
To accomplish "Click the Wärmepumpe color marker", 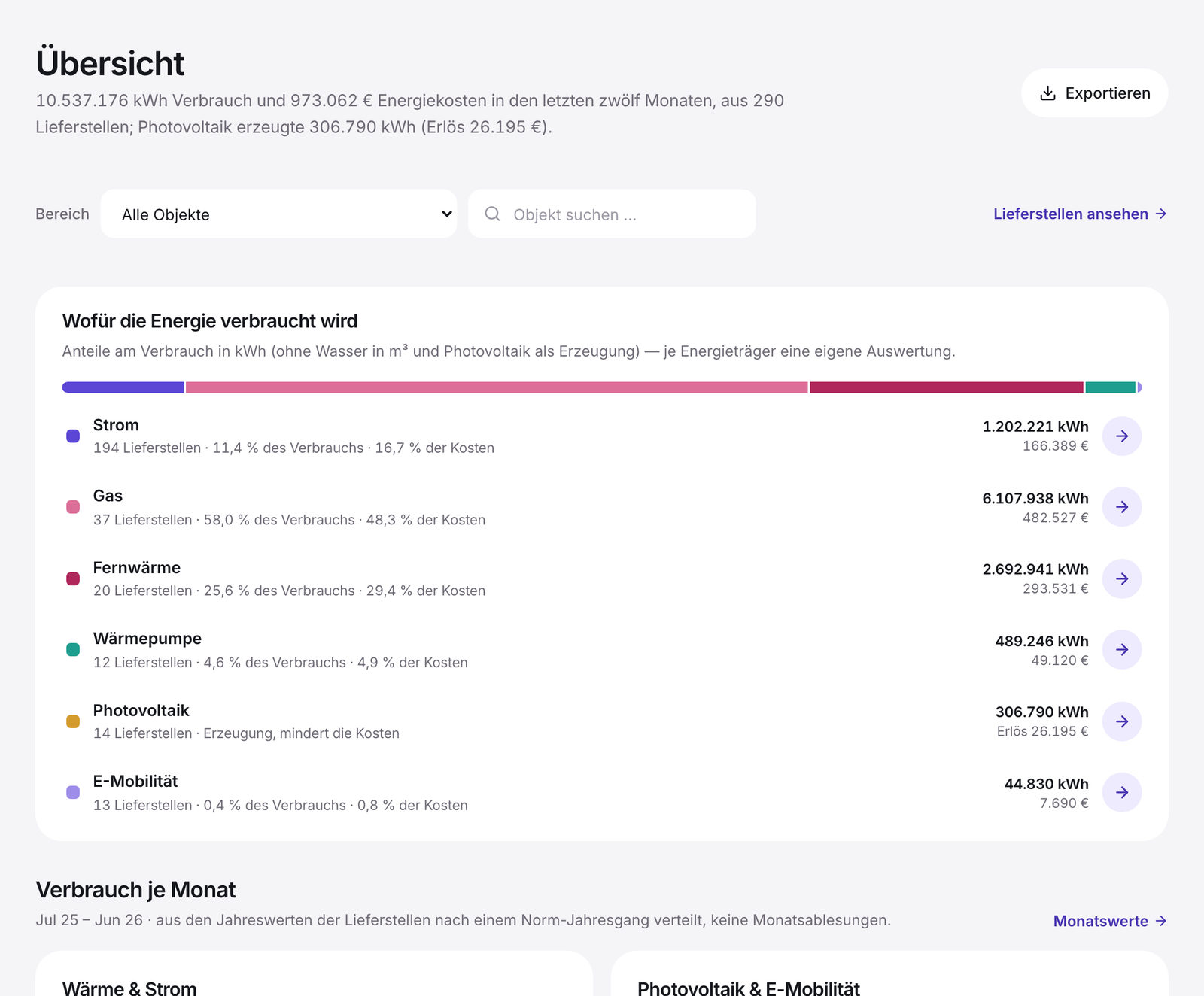I will [x=73, y=649].
